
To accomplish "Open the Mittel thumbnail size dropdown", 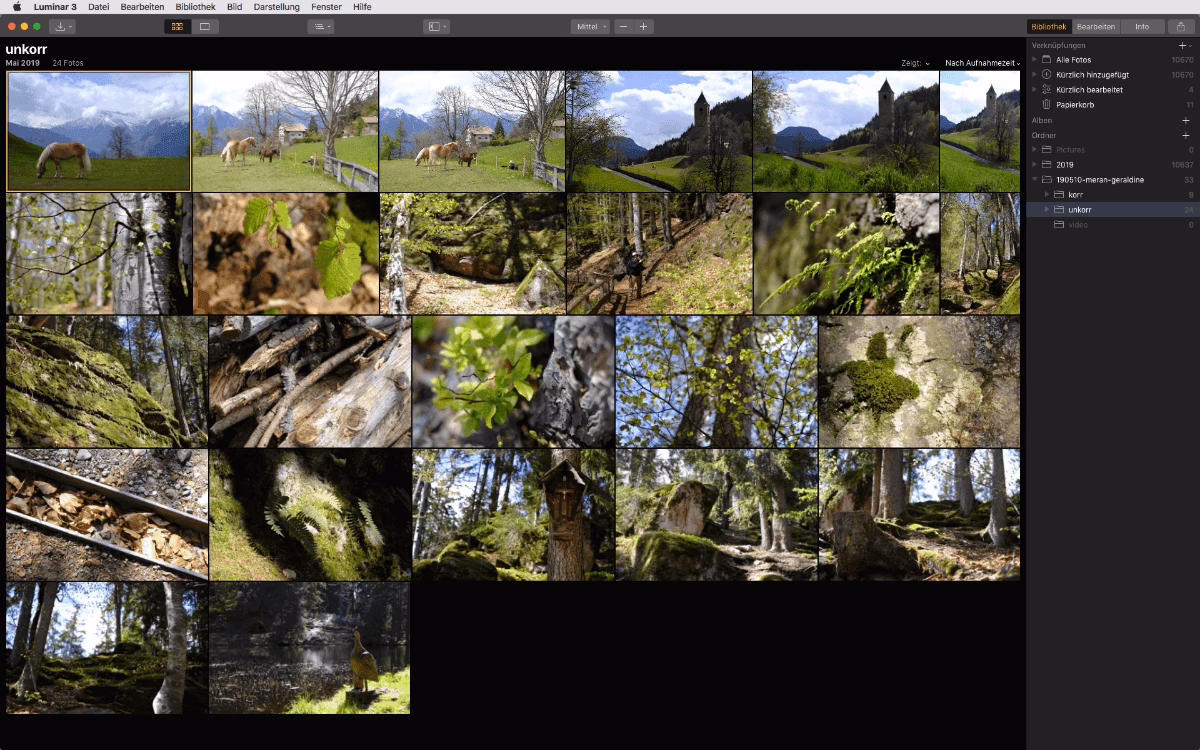I will coord(590,26).
